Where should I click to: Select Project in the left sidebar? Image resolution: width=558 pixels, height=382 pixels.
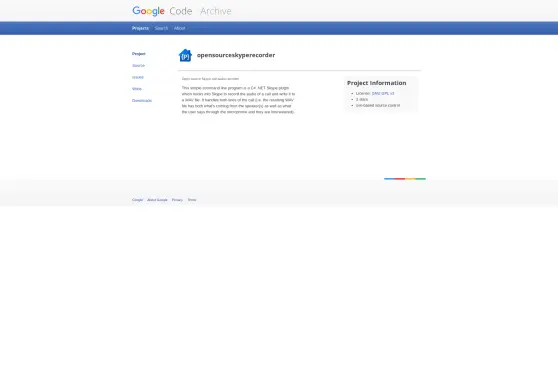pyautogui.click(x=139, y=54)
